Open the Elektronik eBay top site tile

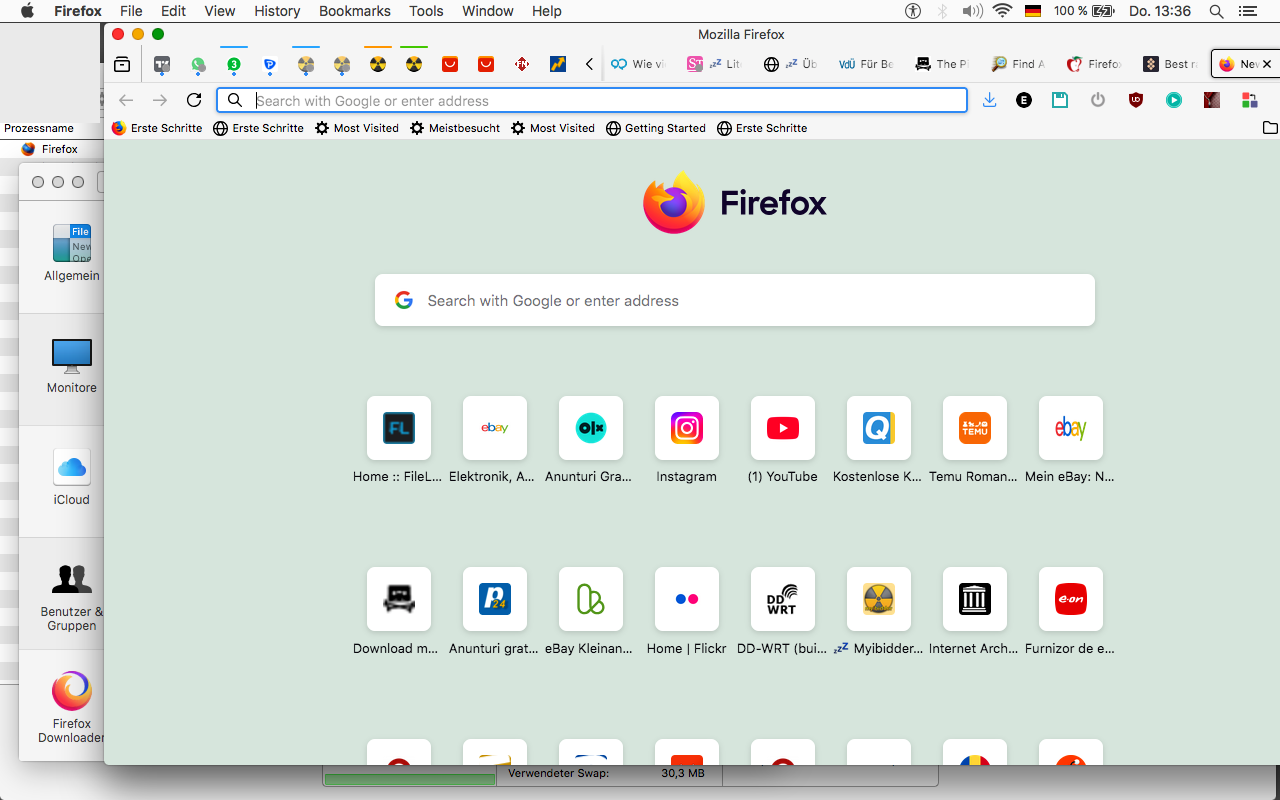coord(495,428)
